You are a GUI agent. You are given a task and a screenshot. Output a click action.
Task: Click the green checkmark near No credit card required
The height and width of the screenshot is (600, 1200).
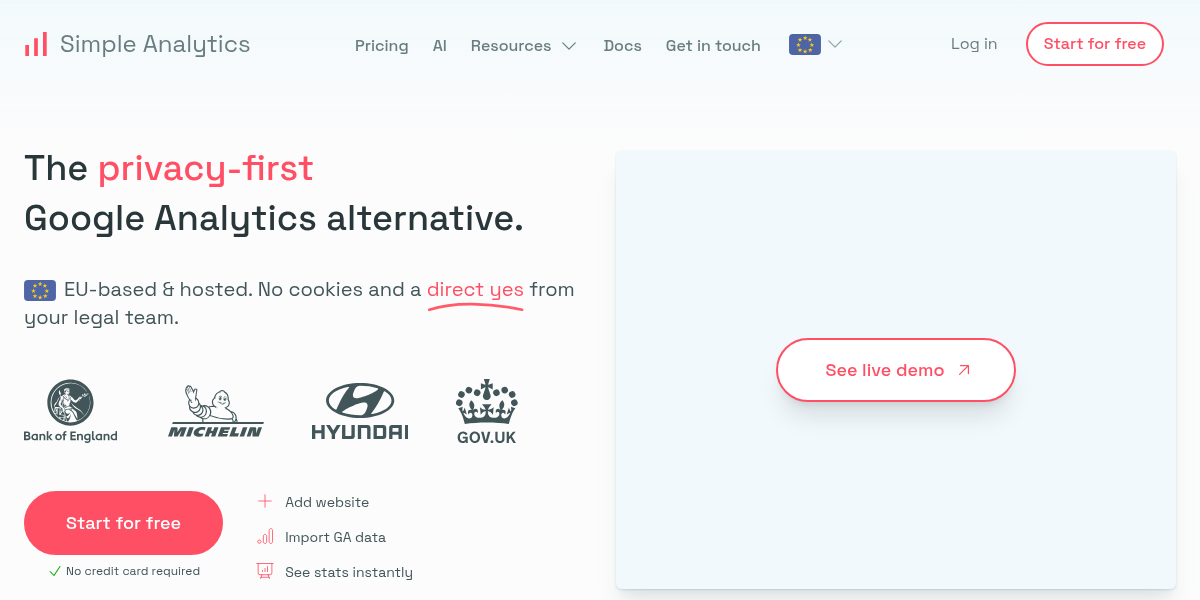(55, 572)
